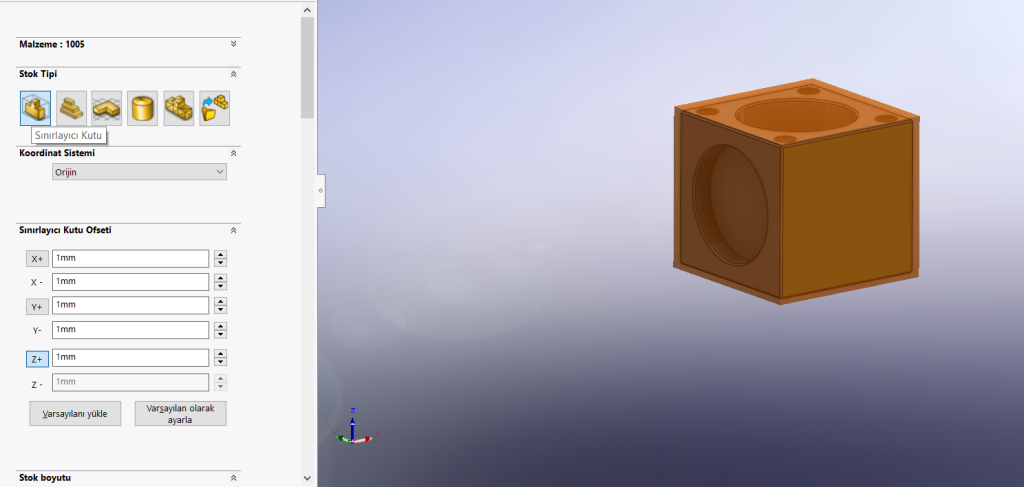The height and width of the screenshot is (487, 1024).
Task: Collapse the Stok Tipi section
Action: coord(233,74)
